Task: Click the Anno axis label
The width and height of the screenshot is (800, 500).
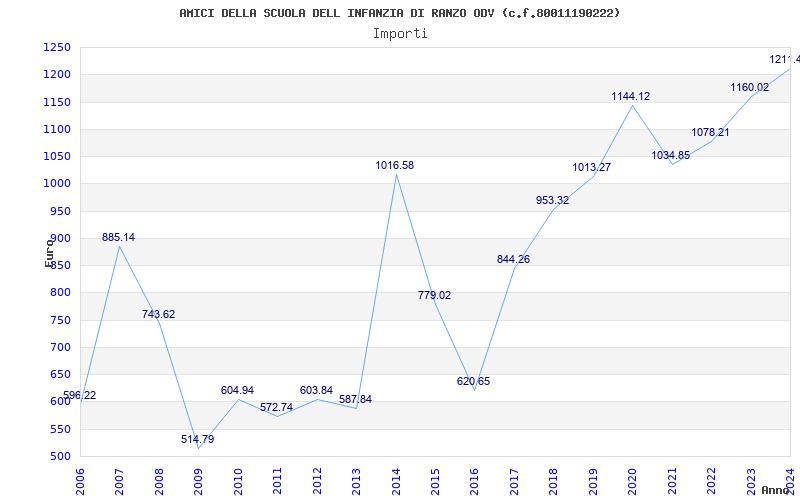Action: (x=776, y=490)
